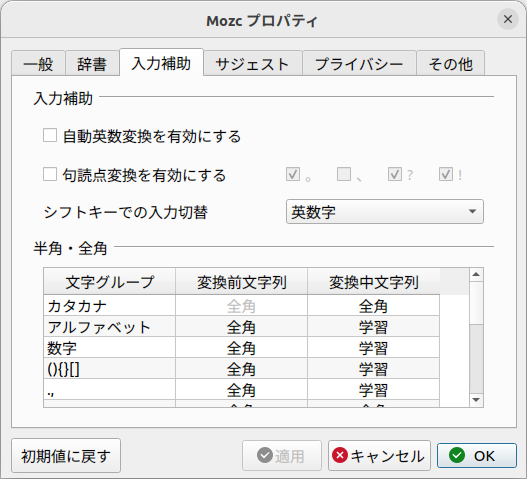Switch to the 一般 tab
The width and height of the screenshot is (527, 479).
click(x=38, y=64)
